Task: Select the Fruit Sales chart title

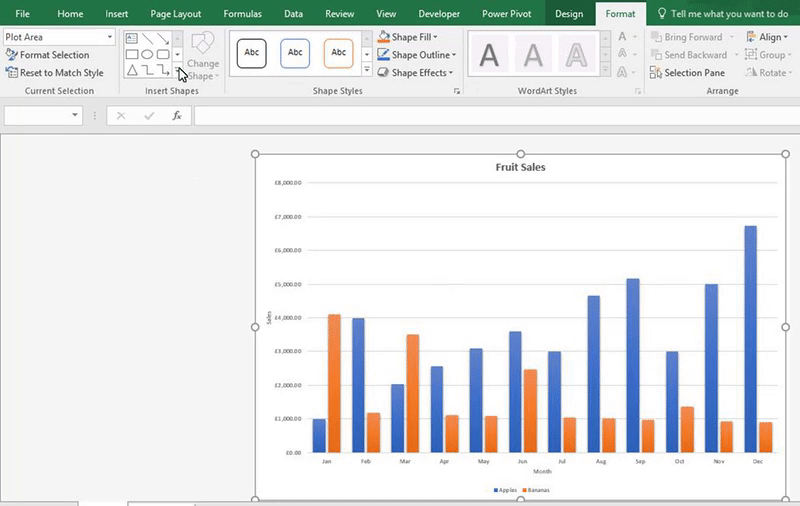Action: 520,167
